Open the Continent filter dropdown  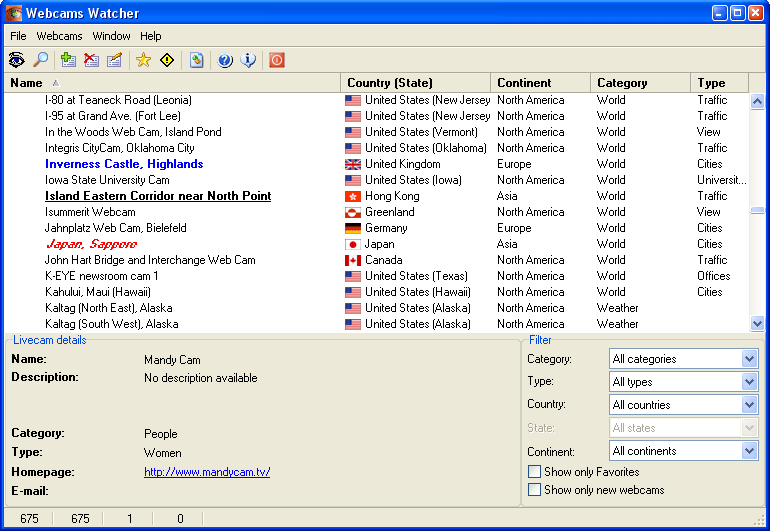pos(749,451)
